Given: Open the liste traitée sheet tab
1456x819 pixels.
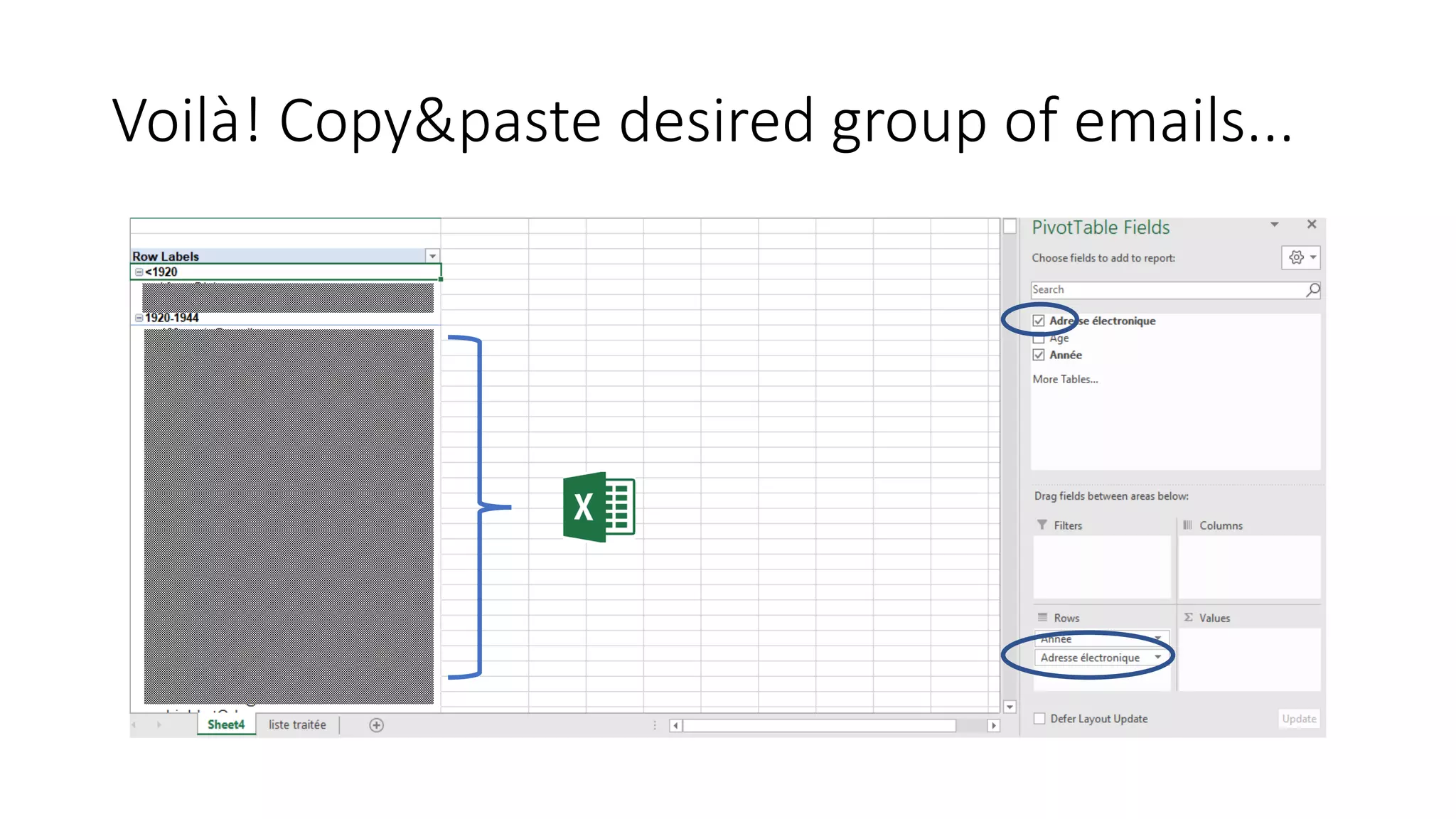Looking at the screenshot, I should tap(297, 724).
